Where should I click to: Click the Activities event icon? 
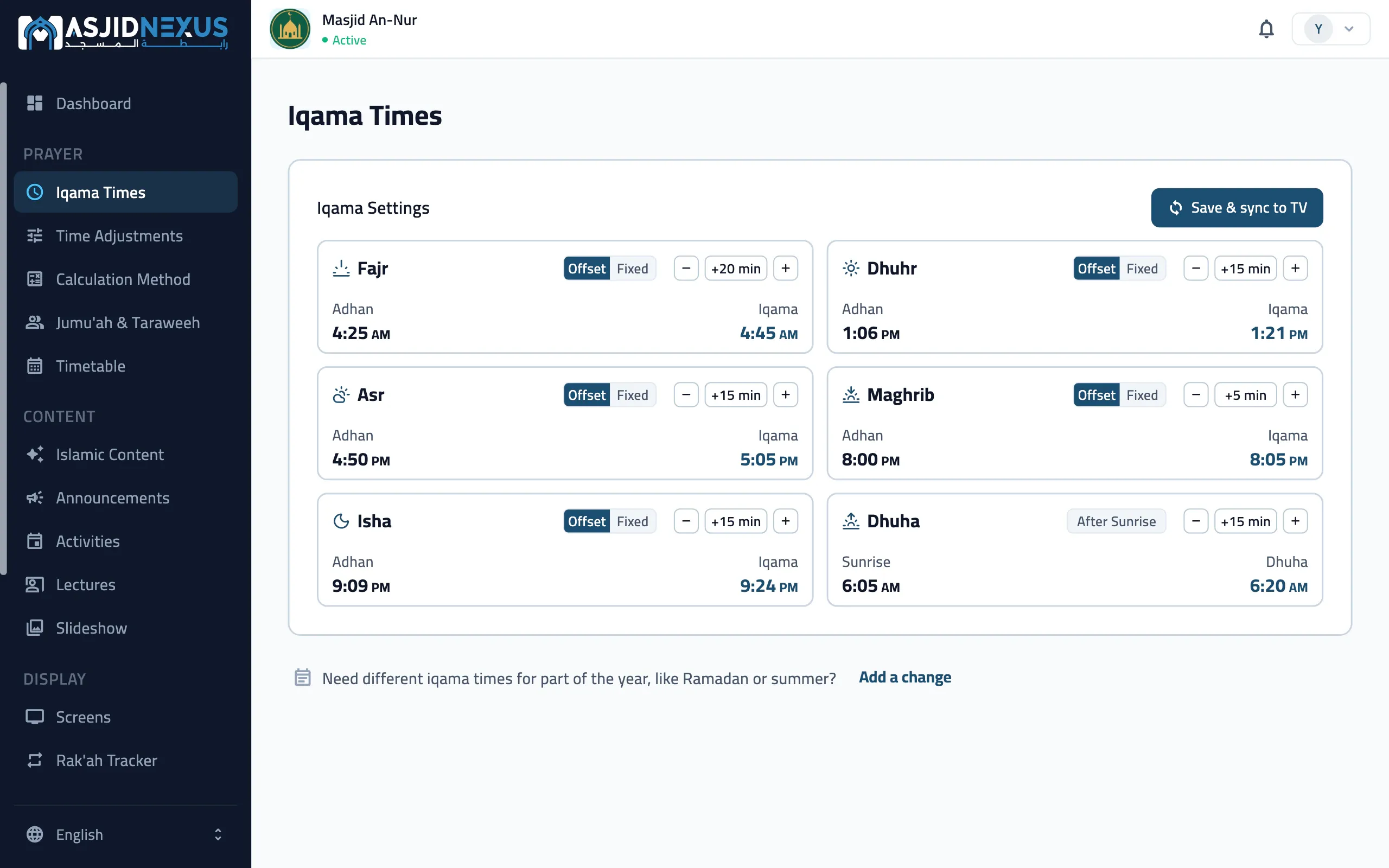tap(34, 541)
